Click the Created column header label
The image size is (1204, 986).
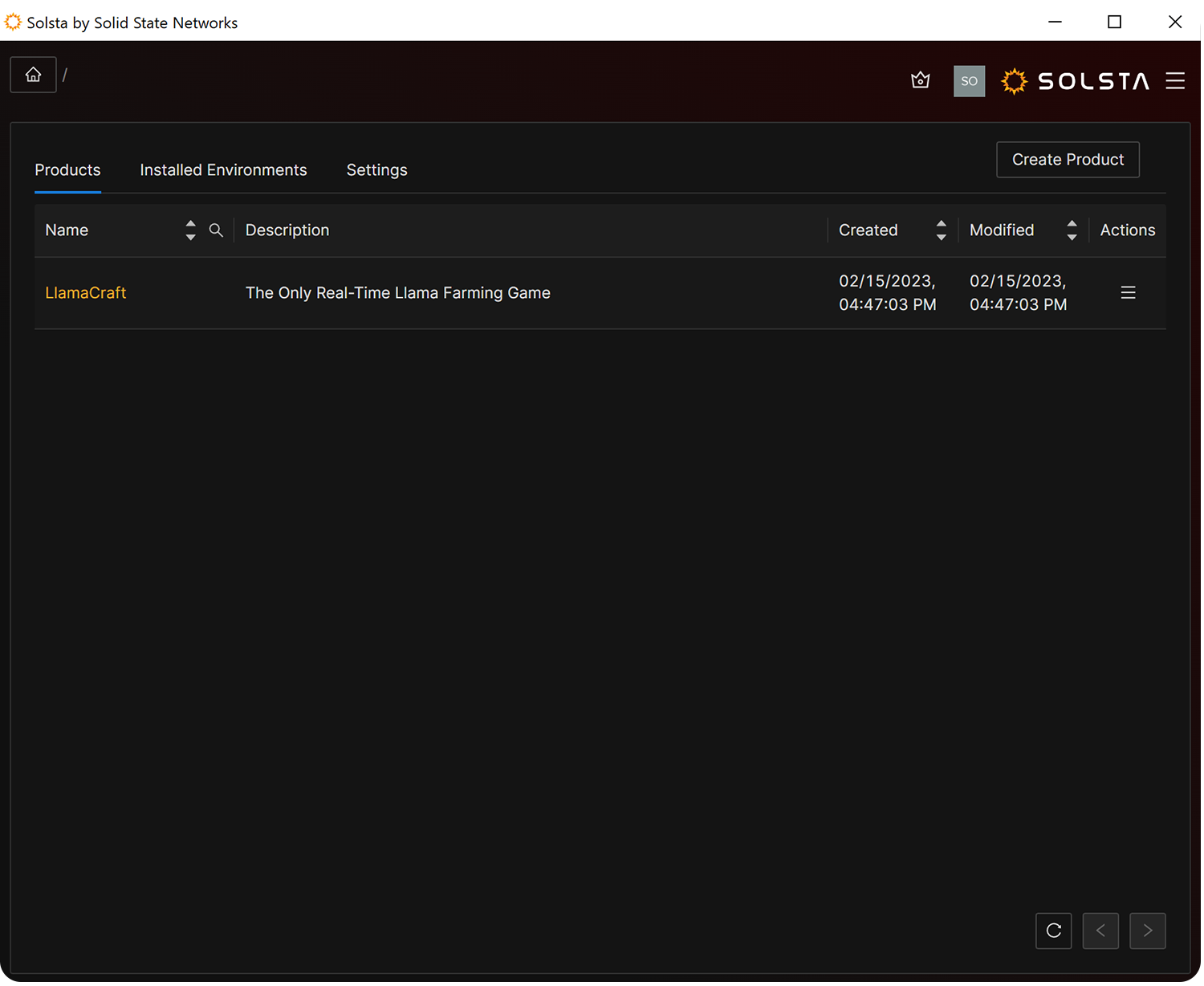[x=870, y=231]
